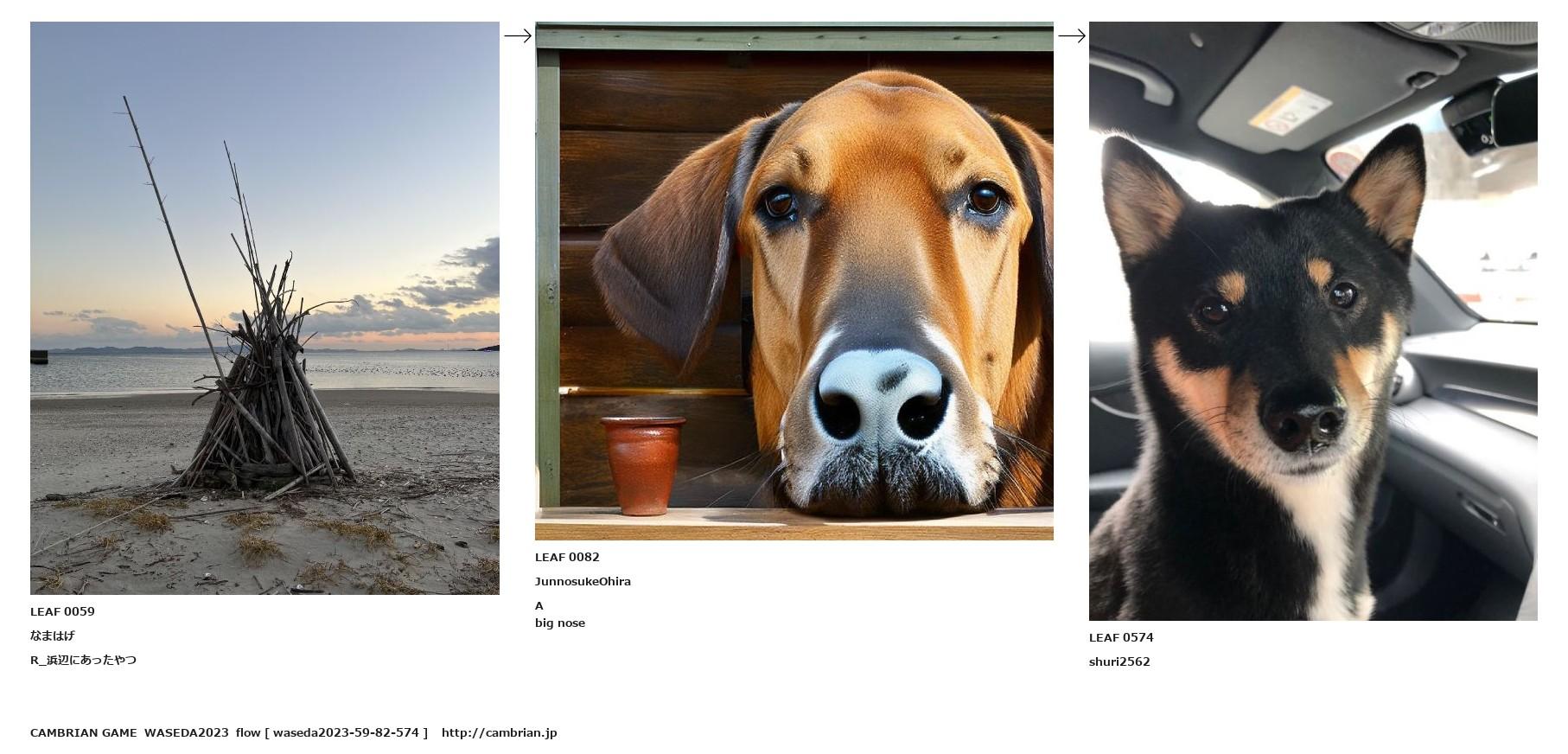Click the flow waseda2023-59-82-574 identifier
This screenshot has width=1568, height=754.
pyautogui.click(x=332, y=732)
